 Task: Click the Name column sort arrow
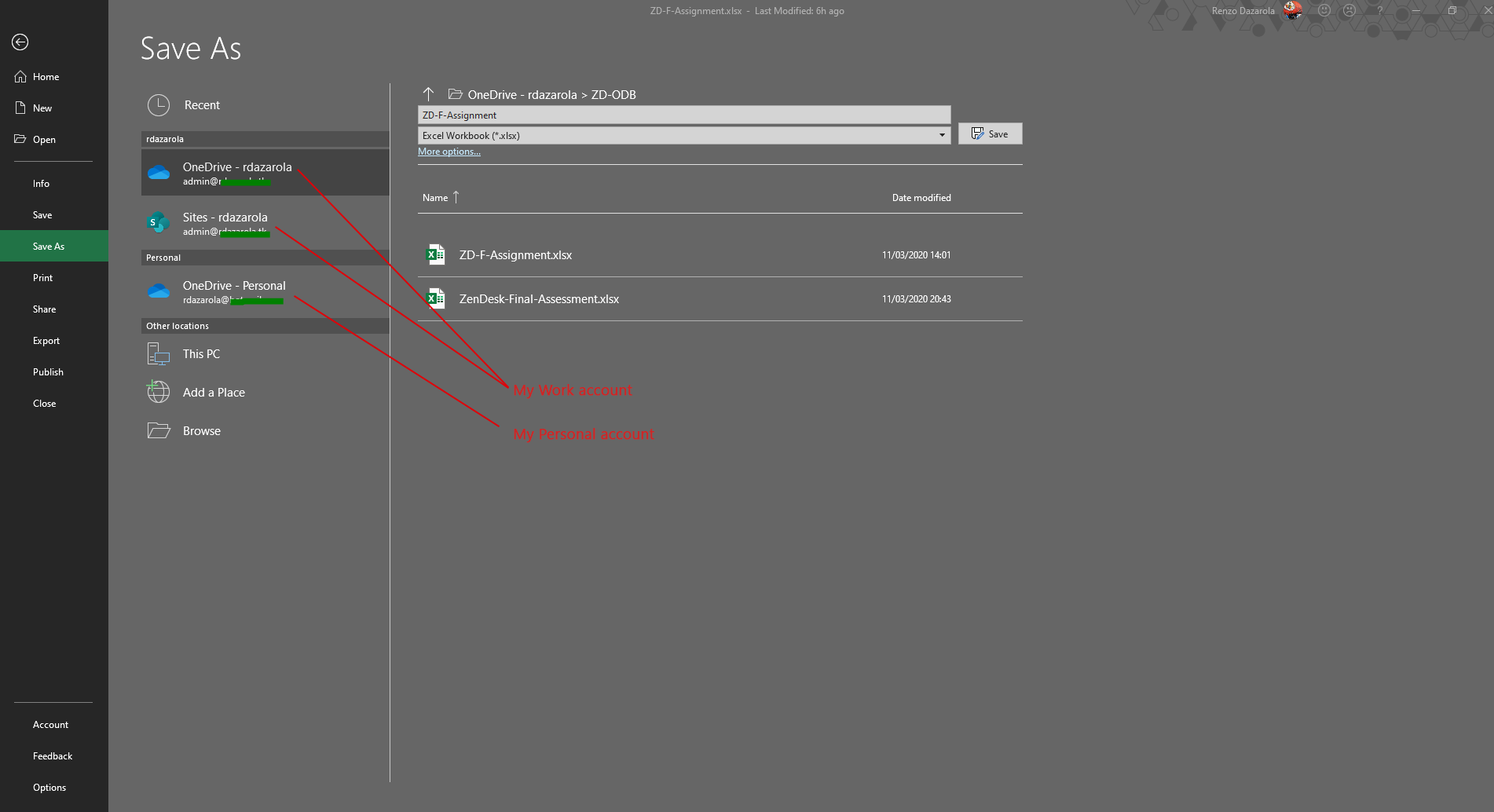(456, 197)
